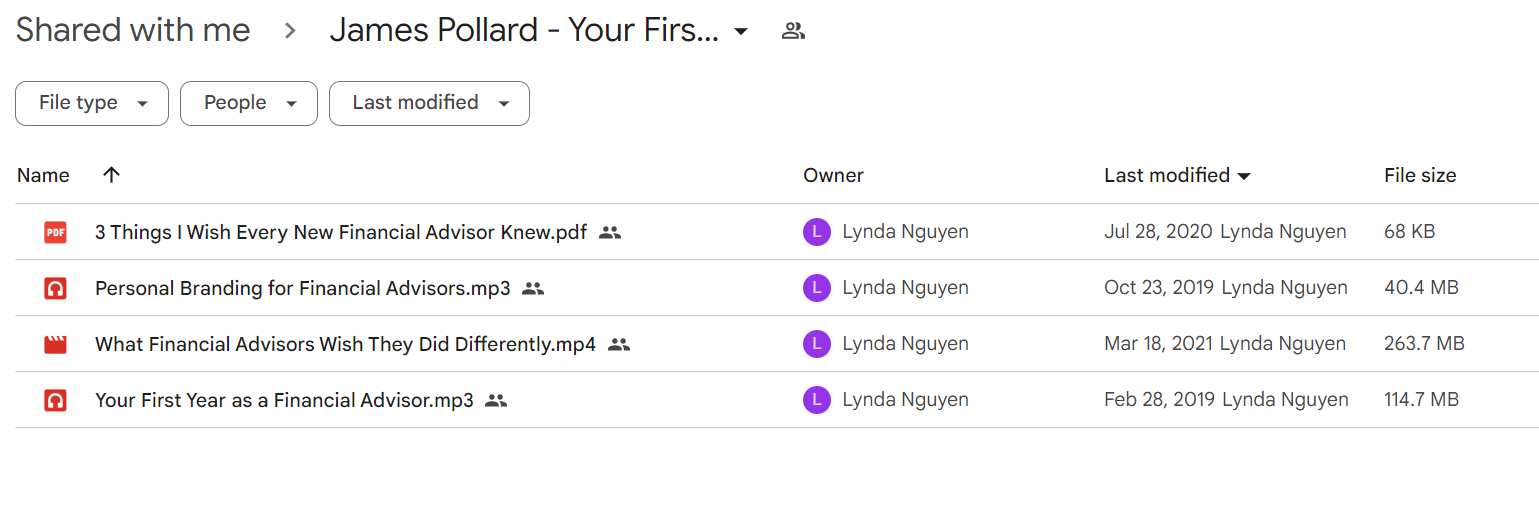Open the File type filter dropdown
The width and height of the screenshot is (1539, 528).
tap(92, 103)
